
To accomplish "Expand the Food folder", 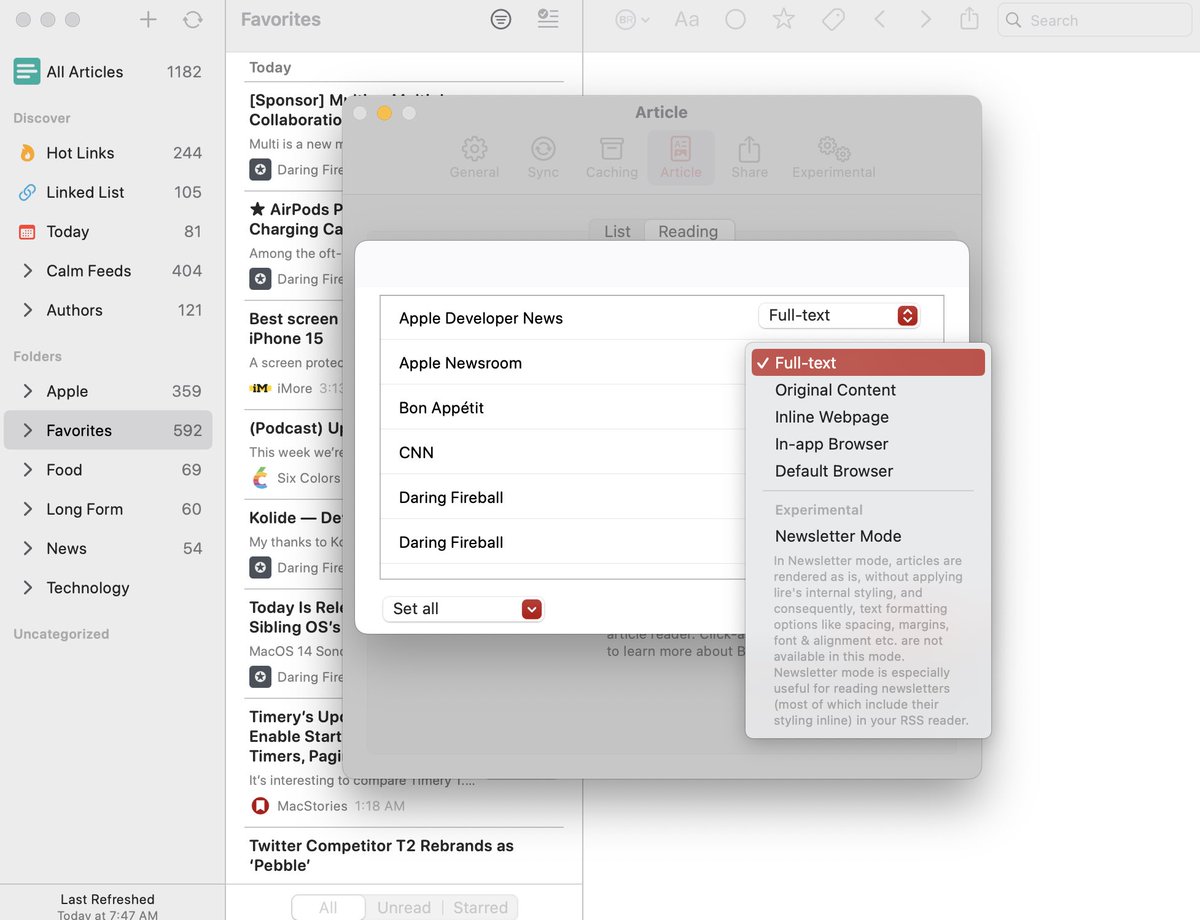I will (x=27, y=470).
